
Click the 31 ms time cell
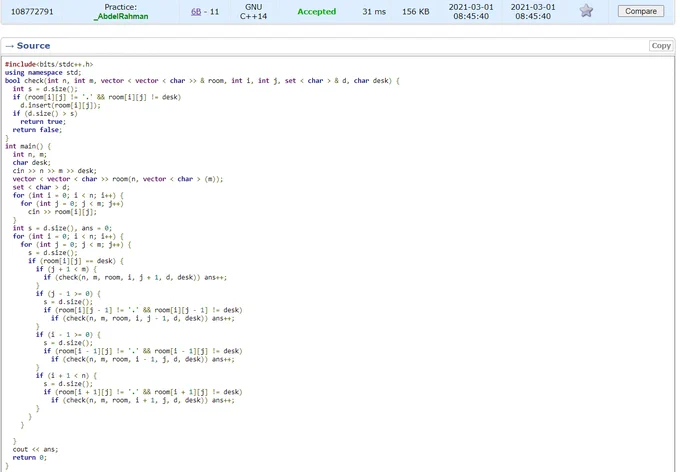coord(374,12)
